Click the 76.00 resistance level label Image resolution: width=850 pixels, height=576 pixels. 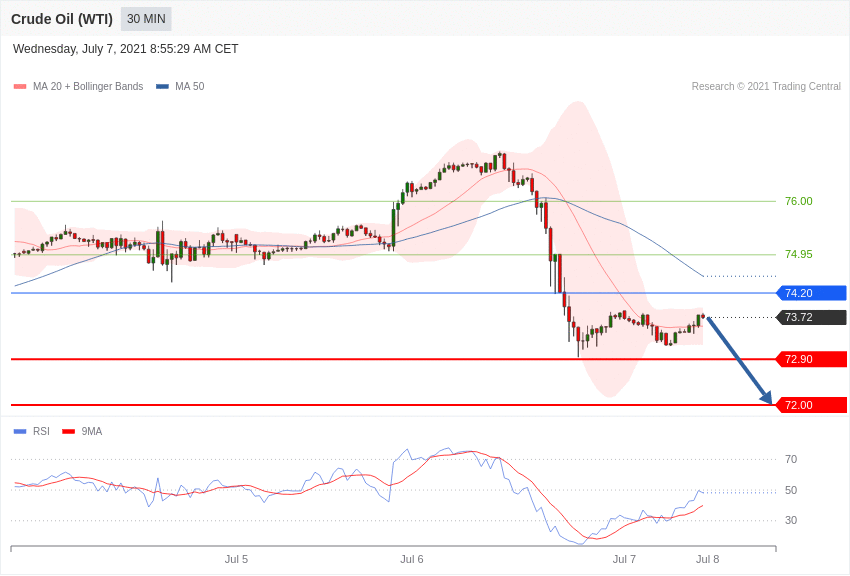(x=799, y=202)
